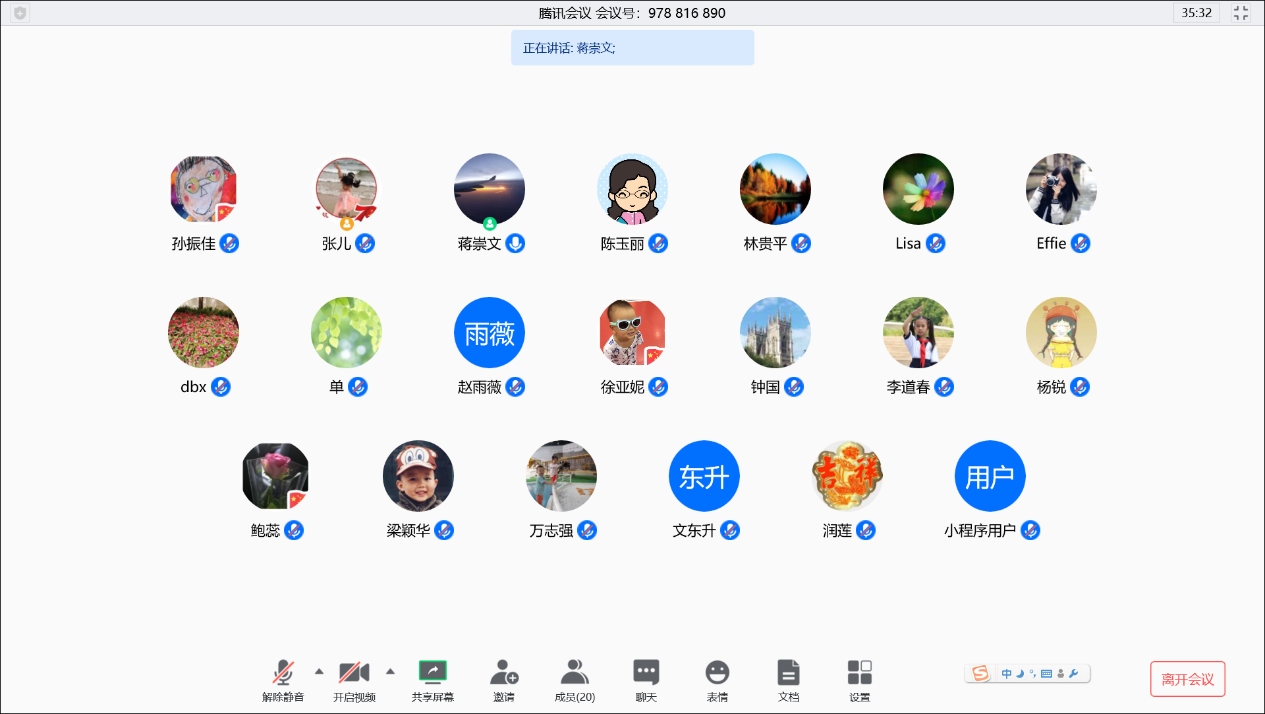Screen dimensions: 1265x714
Task: Select 孙振佳's avatar
Action: click(204, 189)
